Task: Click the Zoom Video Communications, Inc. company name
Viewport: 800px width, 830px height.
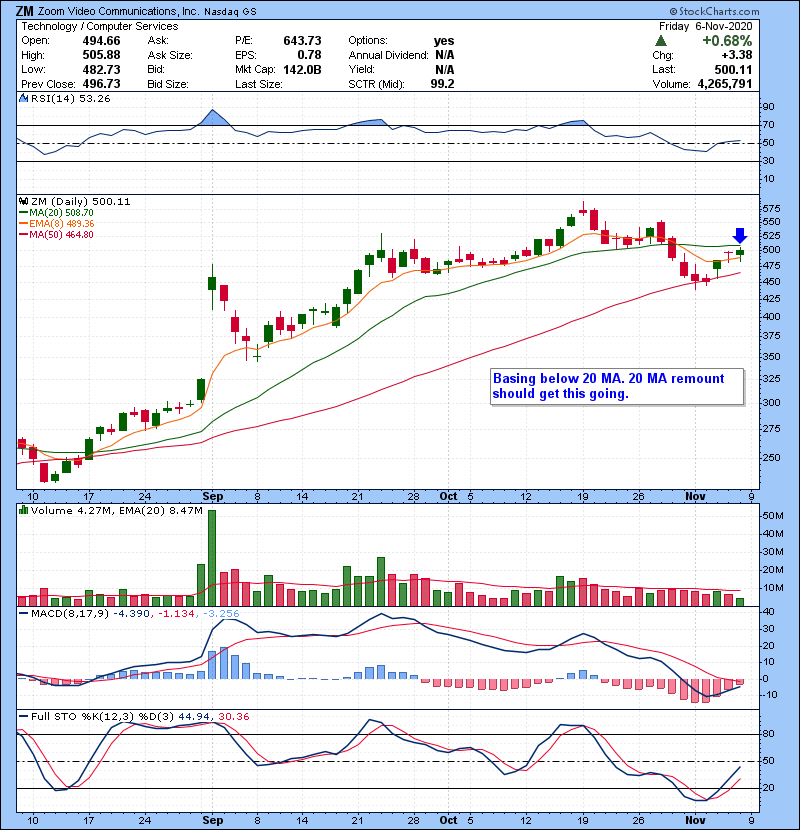Action: 118,11
